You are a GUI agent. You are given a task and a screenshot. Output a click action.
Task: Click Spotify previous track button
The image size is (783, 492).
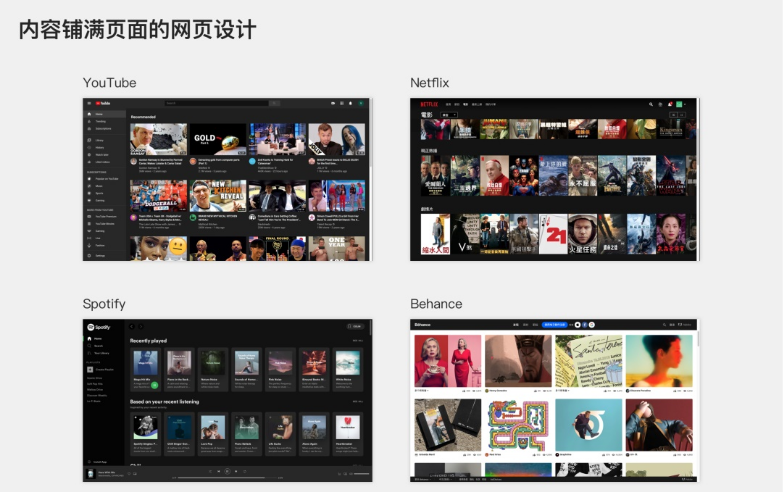[x=218, y=471]
